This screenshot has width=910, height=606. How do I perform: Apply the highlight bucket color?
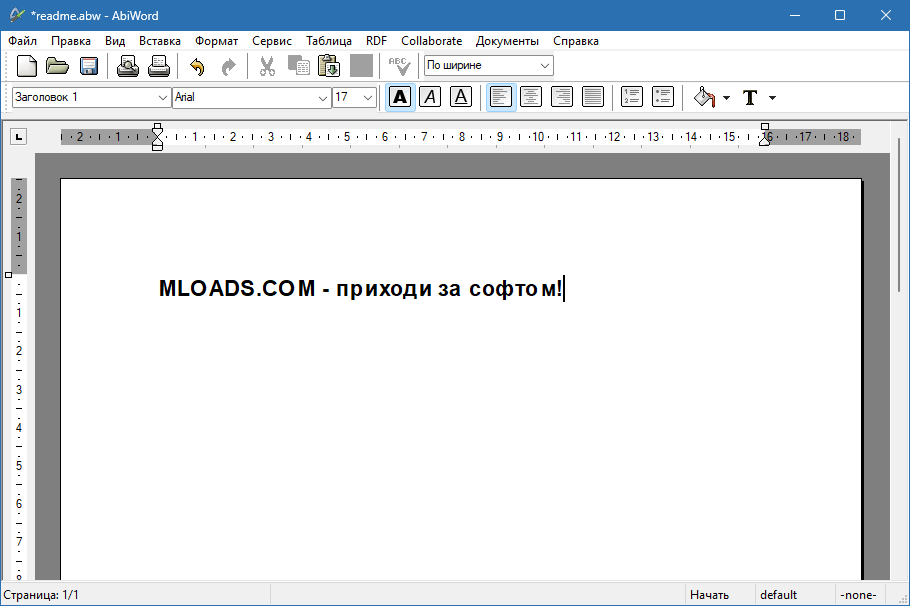click(704, 97)
